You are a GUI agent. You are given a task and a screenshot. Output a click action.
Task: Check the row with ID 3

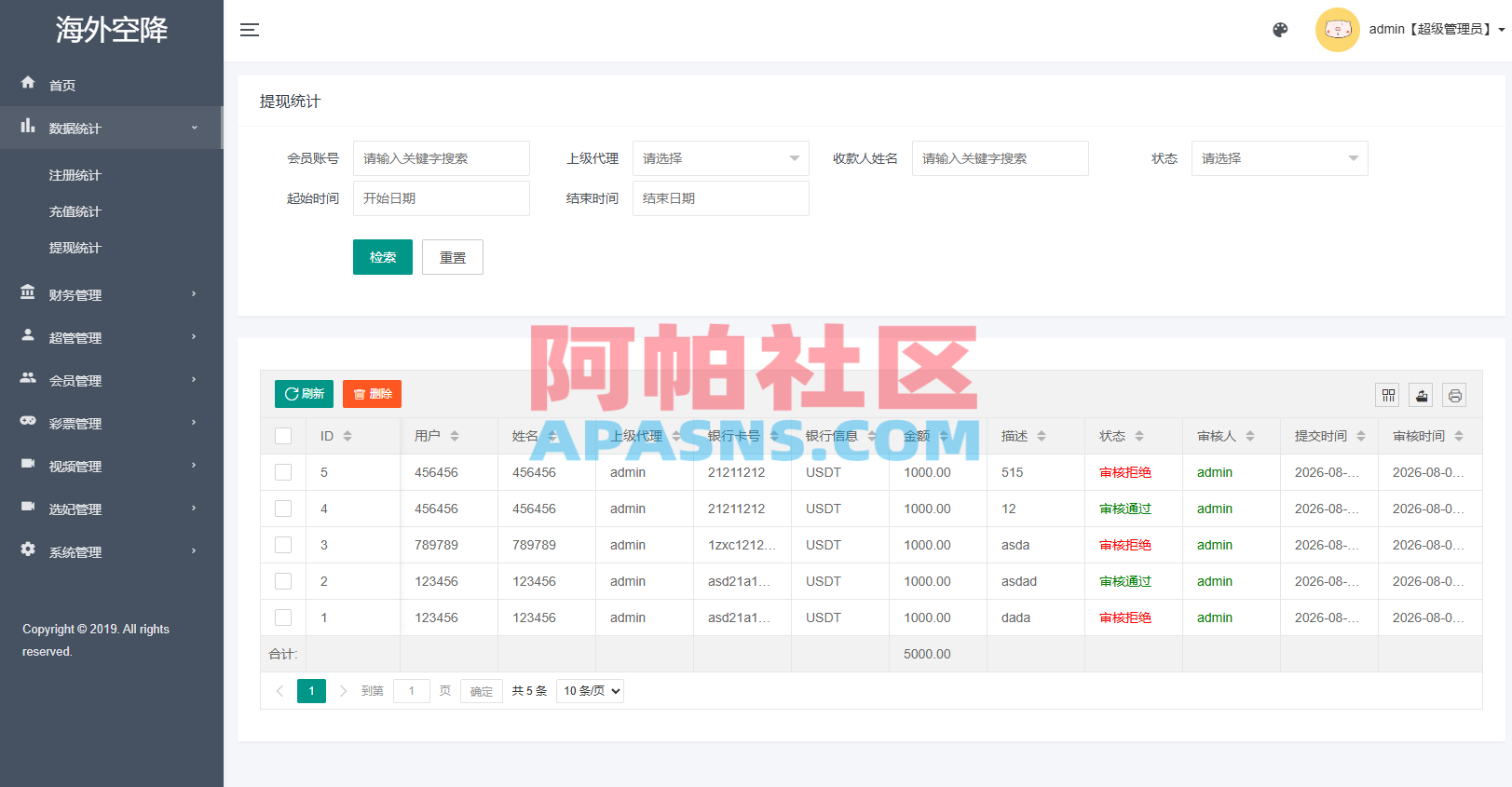(283, 545)
